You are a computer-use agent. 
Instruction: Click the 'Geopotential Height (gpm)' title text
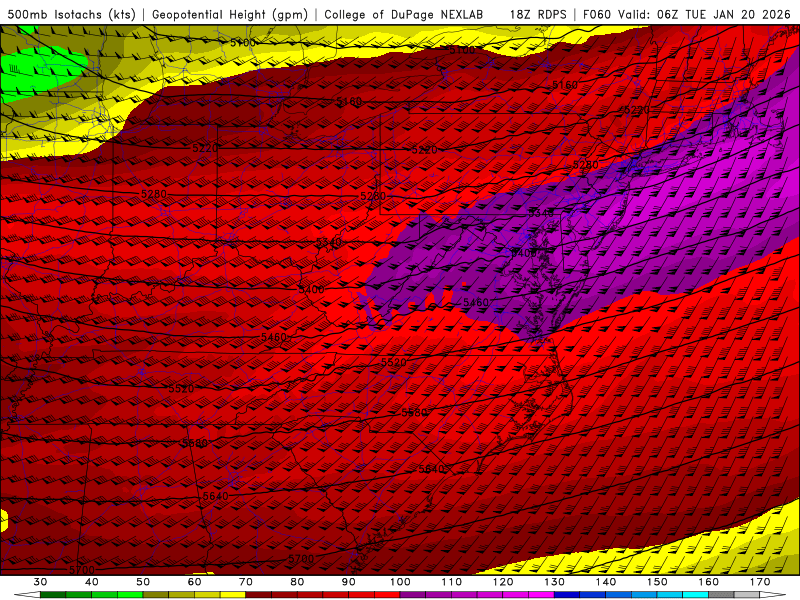230,15
